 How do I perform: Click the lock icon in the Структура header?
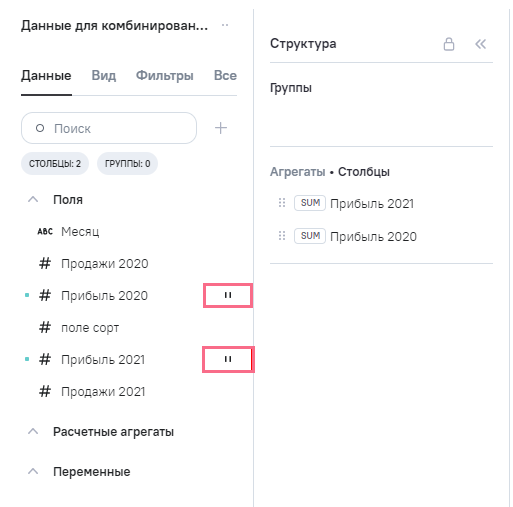click(x=449, y=44)
